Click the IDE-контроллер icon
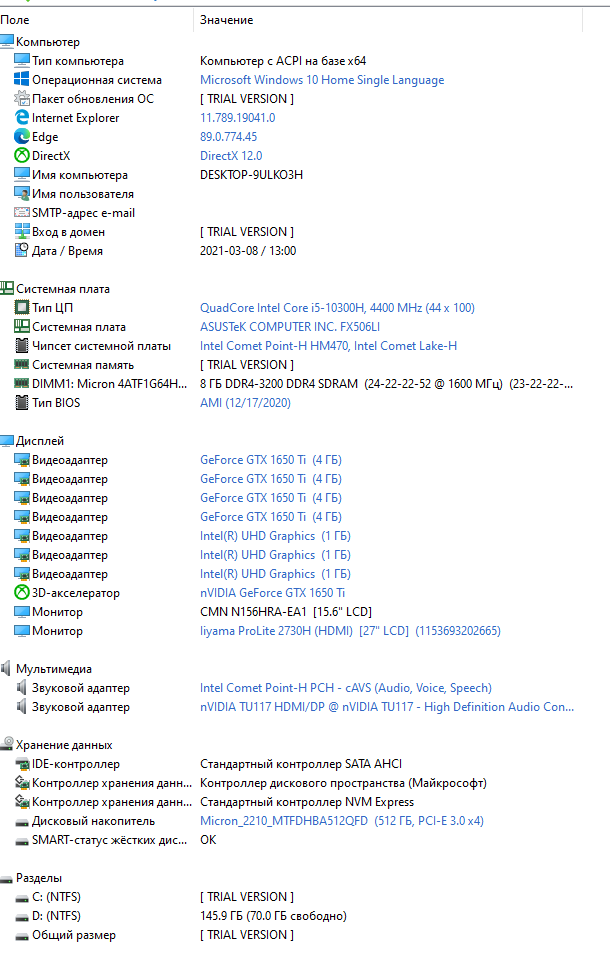The height and width of the screenshot is (957, 610). coord(22,764)
